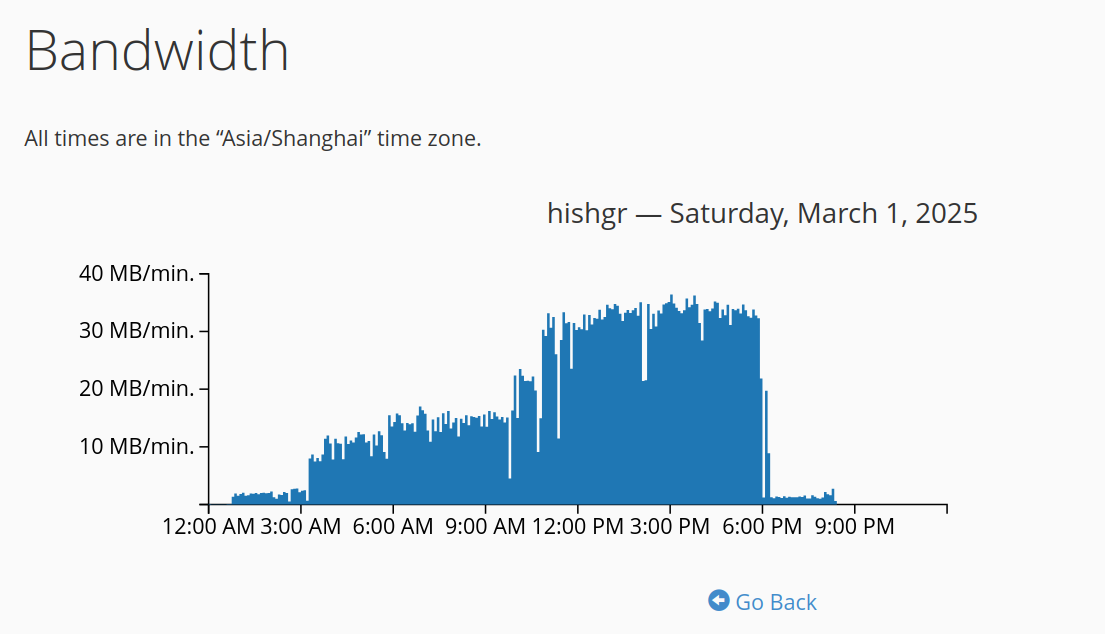Viewport: 1105px width, 634px height.
Task: Click the chart title hishgr Saturday, March 1, 2025
Action: click(762, 213)
